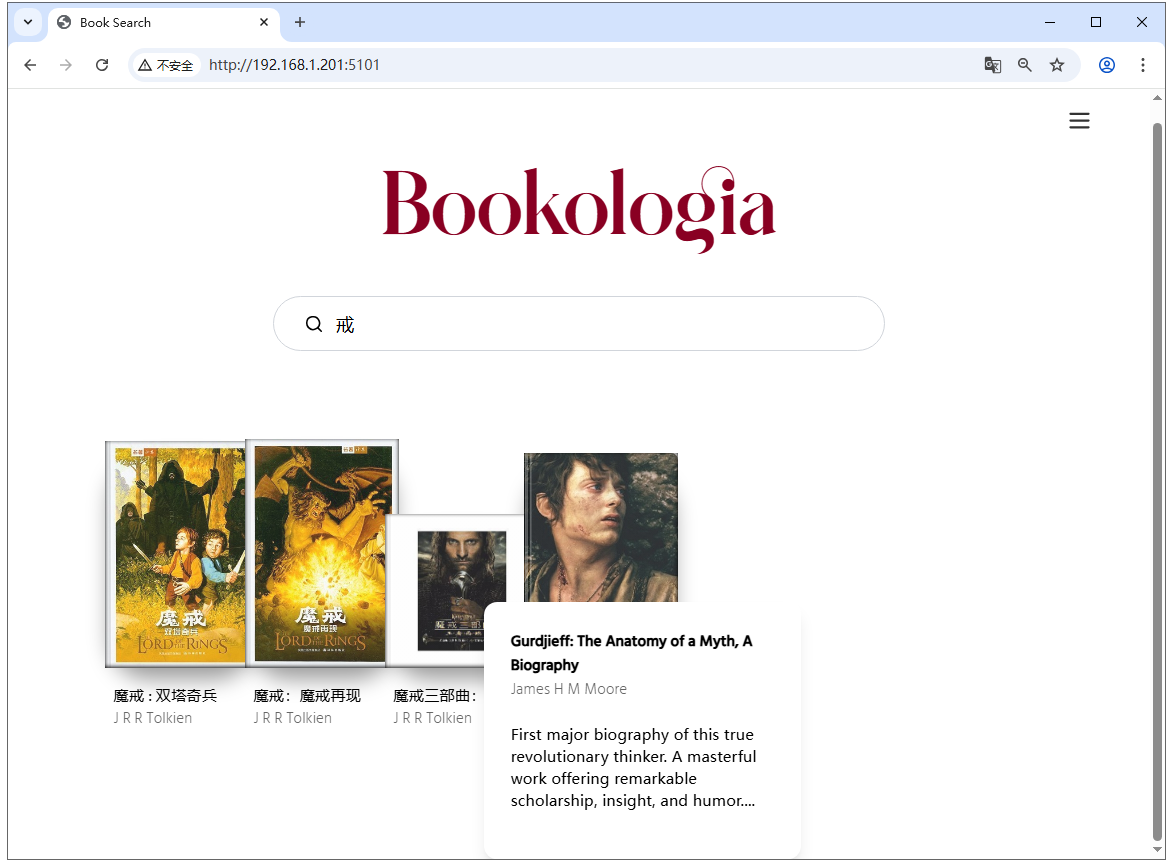Click J R R Tolkien under 魔戒三部曲

pos(432,718)
